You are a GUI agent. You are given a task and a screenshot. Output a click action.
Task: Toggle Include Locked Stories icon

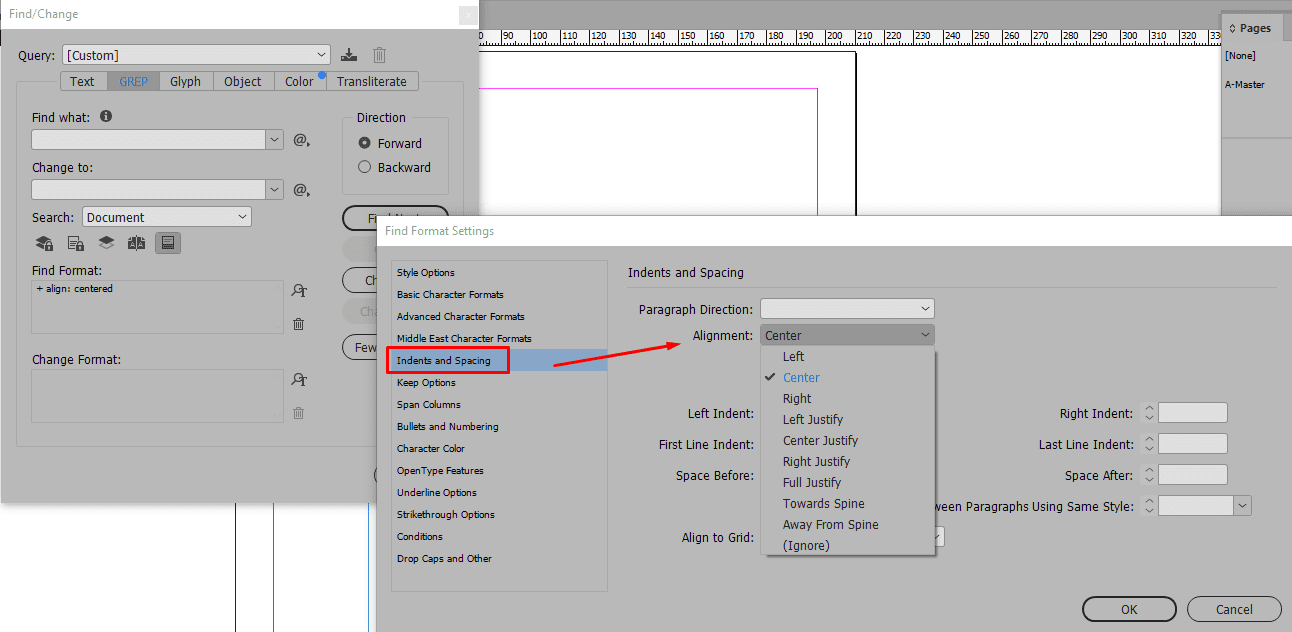[75, 243]
